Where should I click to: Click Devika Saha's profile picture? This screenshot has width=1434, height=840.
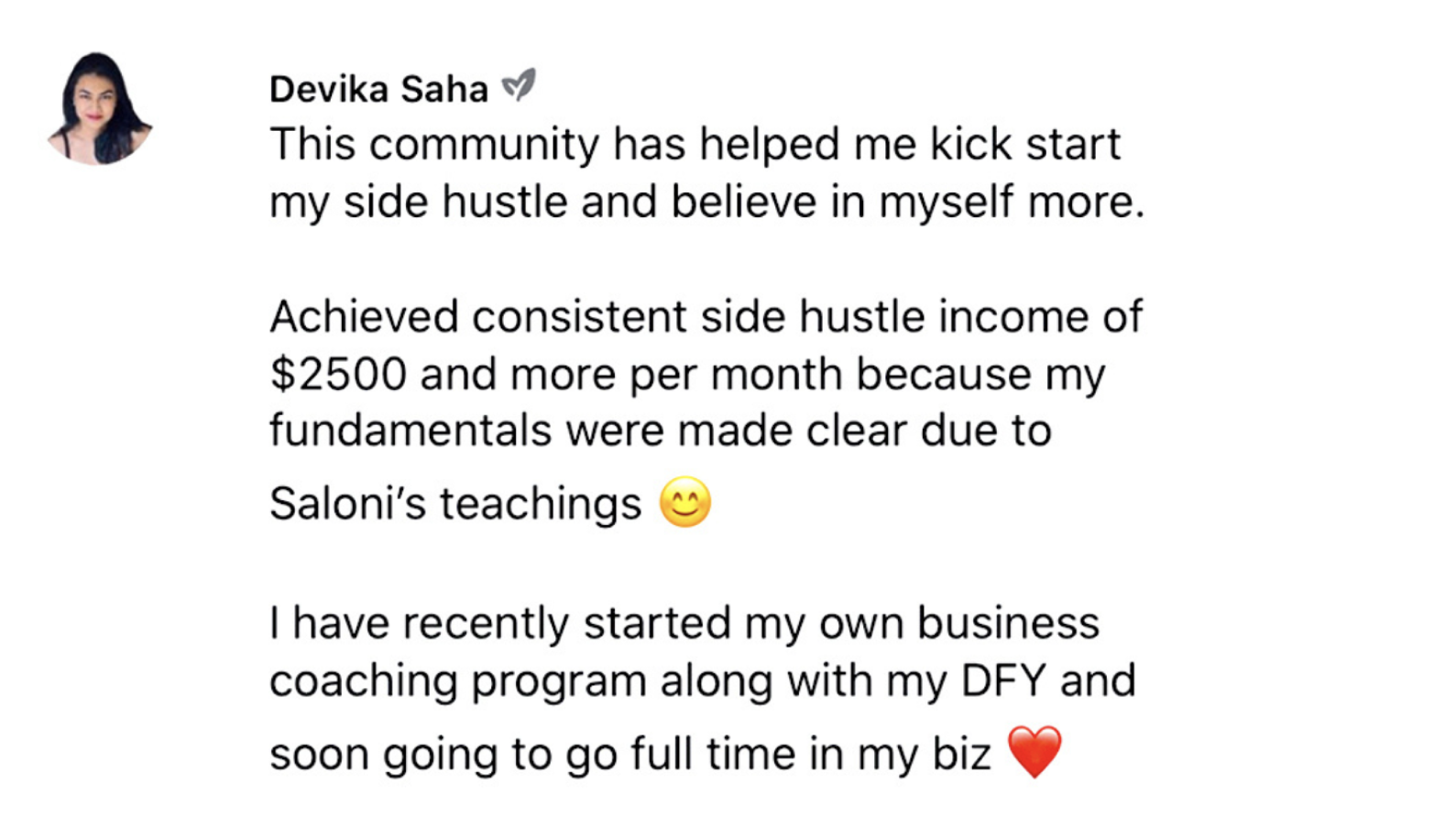[99, 109]
